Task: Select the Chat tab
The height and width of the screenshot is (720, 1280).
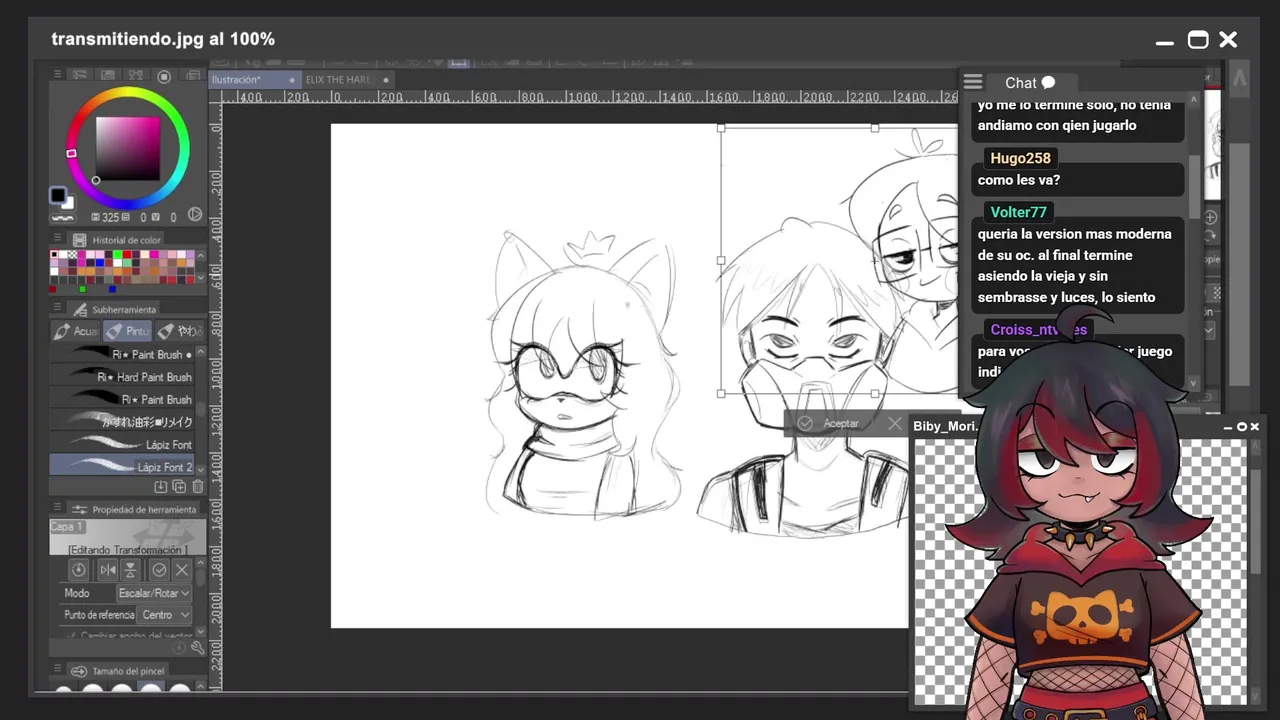Action: pos(1030,83)
